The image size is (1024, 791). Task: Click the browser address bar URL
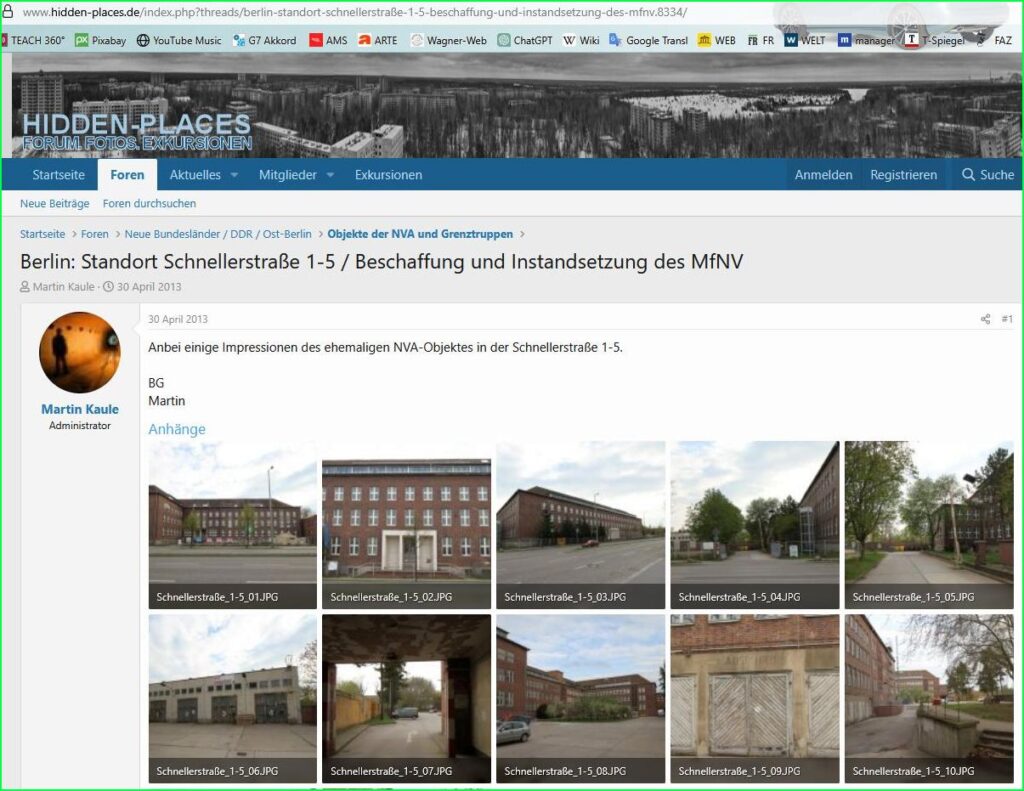pyautogui.click(x=350, y=12)
